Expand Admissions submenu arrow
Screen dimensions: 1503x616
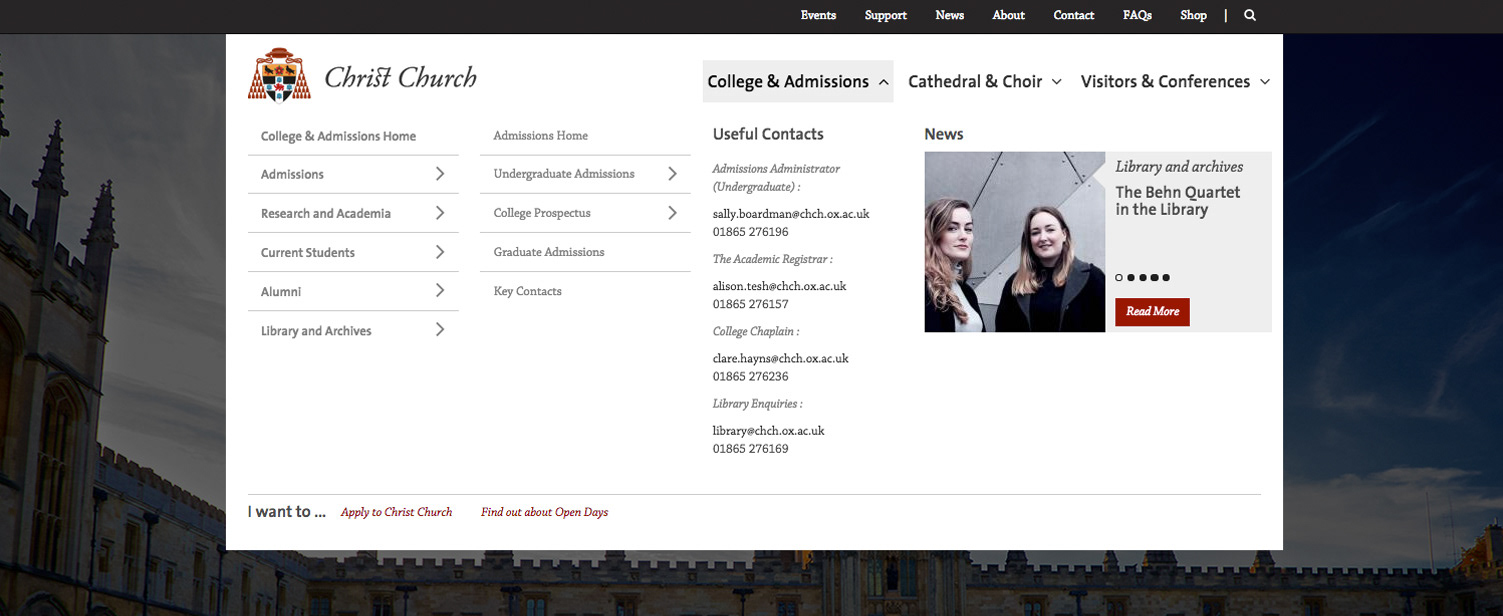(x=440, y=174)
